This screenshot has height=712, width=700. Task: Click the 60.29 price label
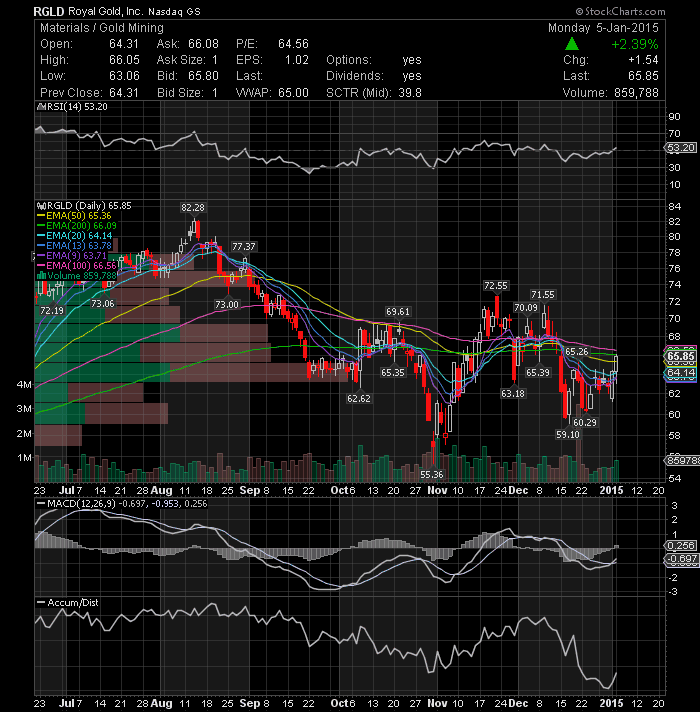point(585,422)
